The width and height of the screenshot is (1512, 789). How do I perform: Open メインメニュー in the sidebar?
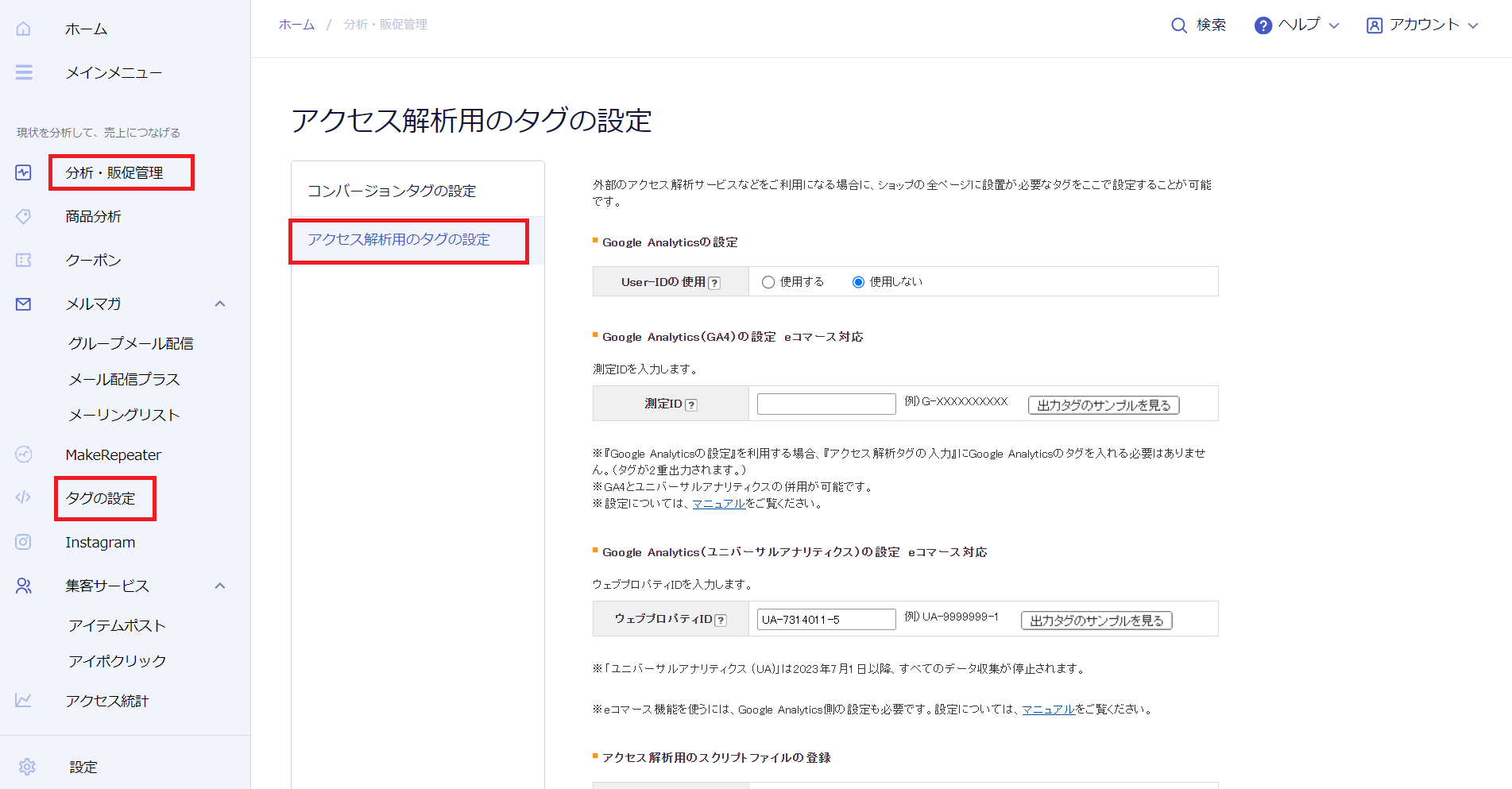(x=114, y=72)
